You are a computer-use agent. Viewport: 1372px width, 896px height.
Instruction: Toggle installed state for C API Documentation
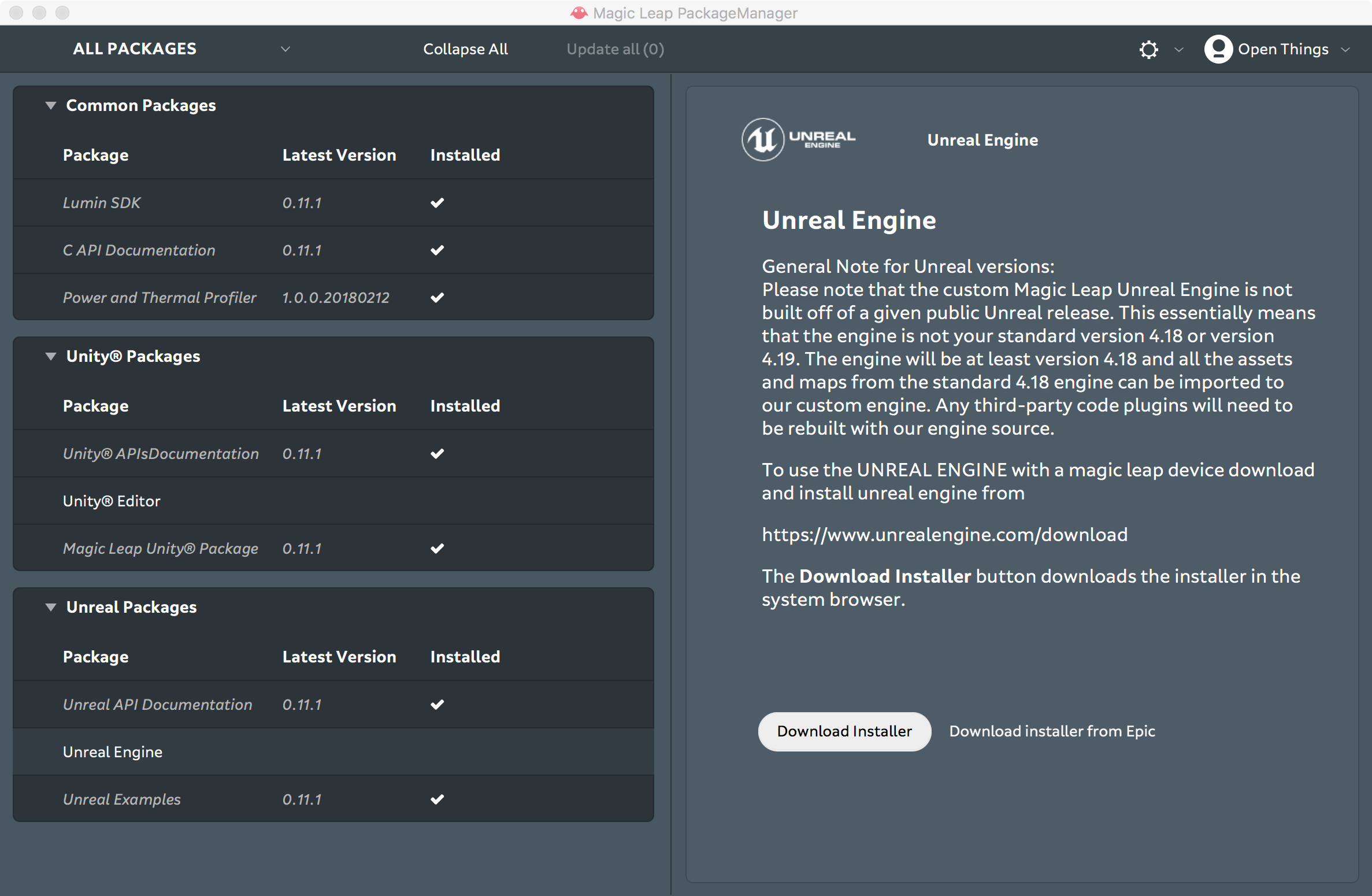tap(437, 250)
